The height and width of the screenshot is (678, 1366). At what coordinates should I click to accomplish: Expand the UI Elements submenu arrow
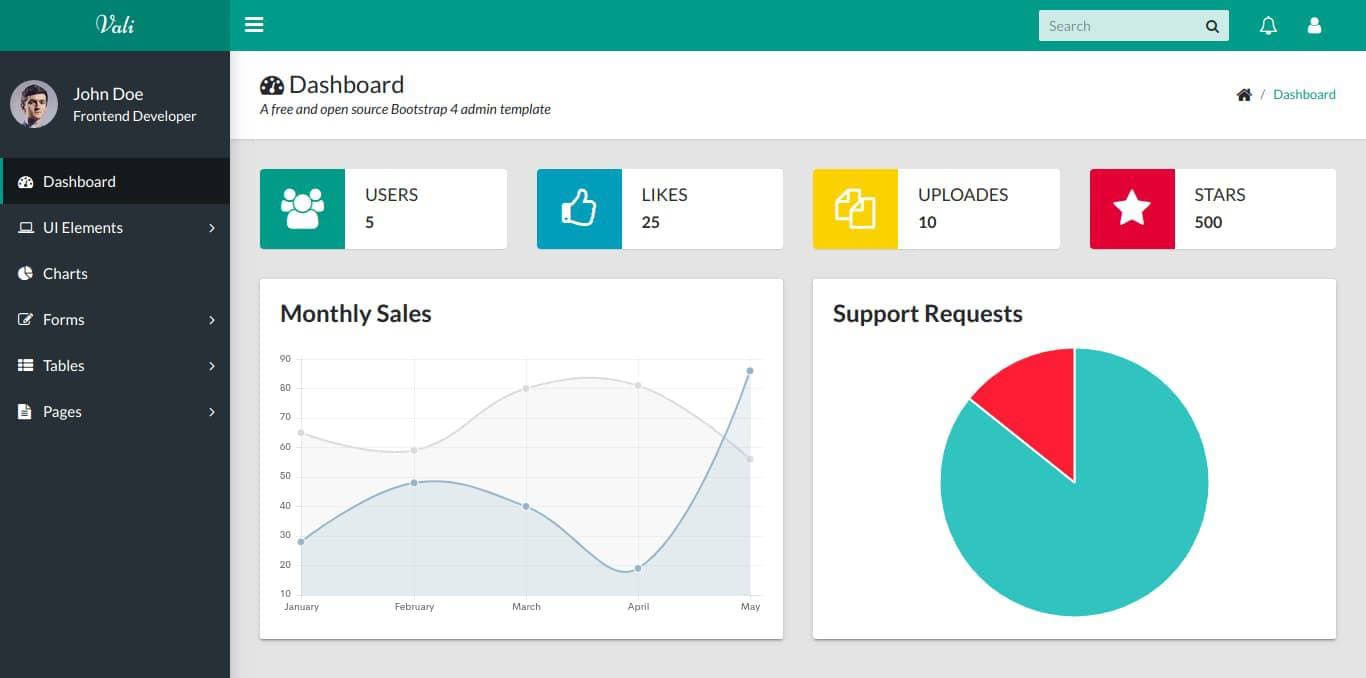click(212, 228)
